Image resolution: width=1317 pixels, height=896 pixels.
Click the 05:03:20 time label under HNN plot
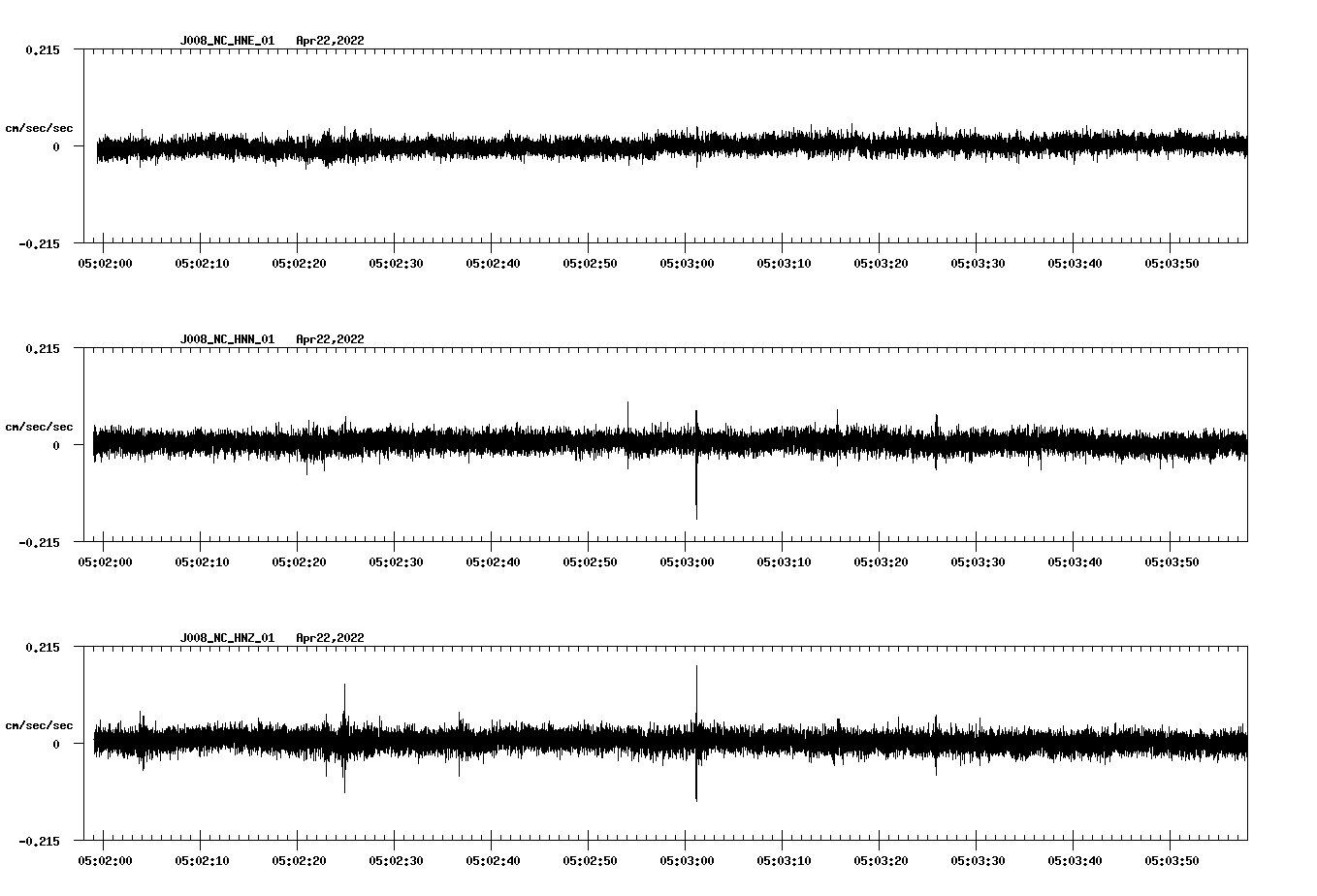click(x=881, y=561)
